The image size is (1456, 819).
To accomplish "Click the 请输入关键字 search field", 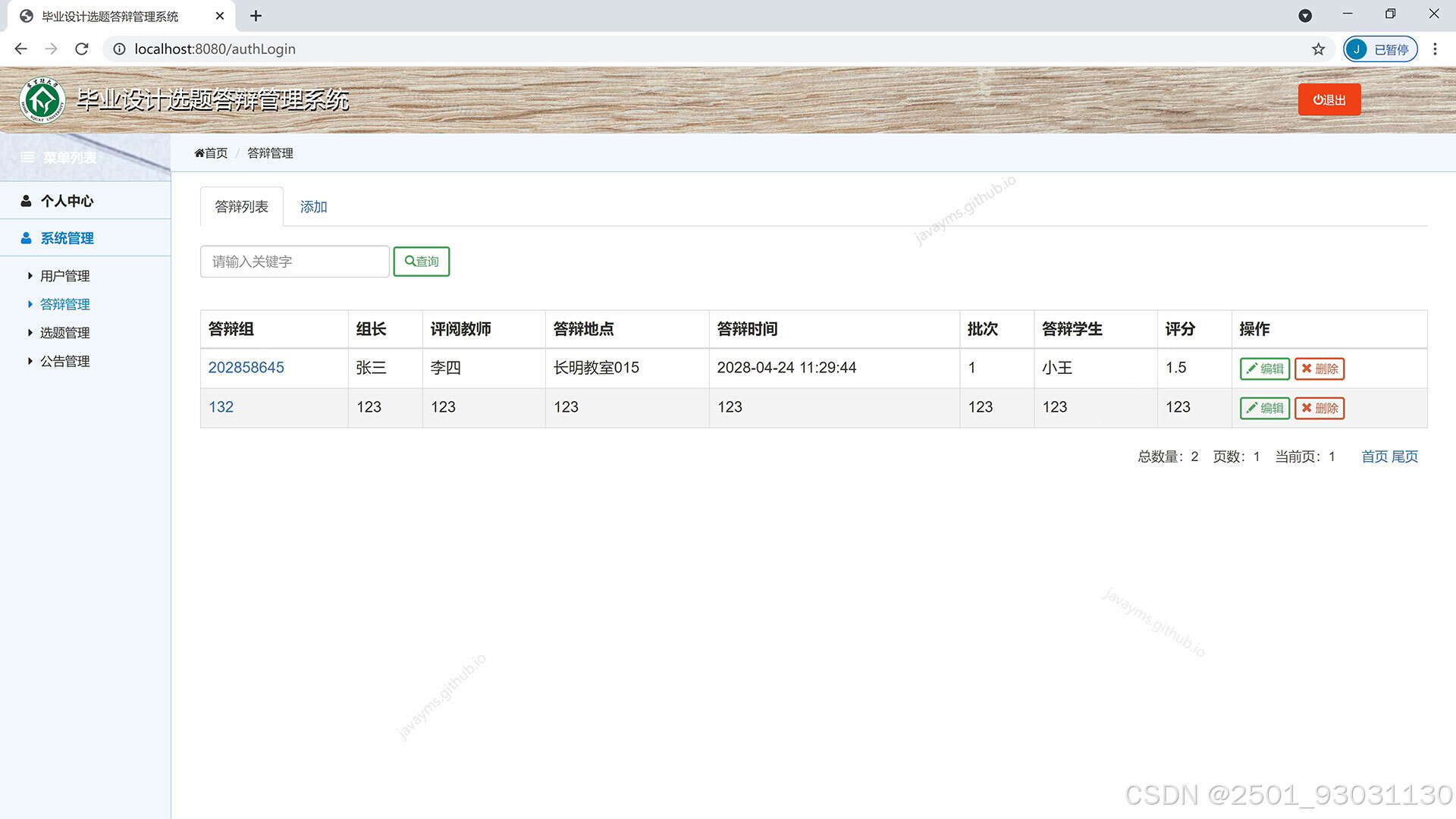I will tap(294, 262).
